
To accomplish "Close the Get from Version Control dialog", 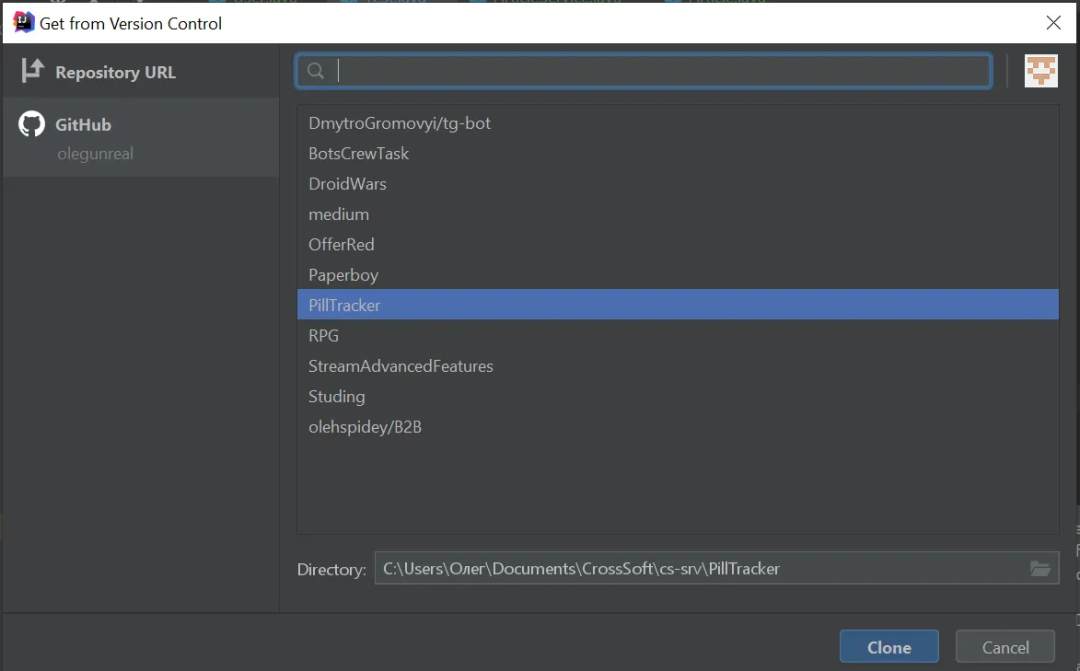I will [x=1053, y=23].
